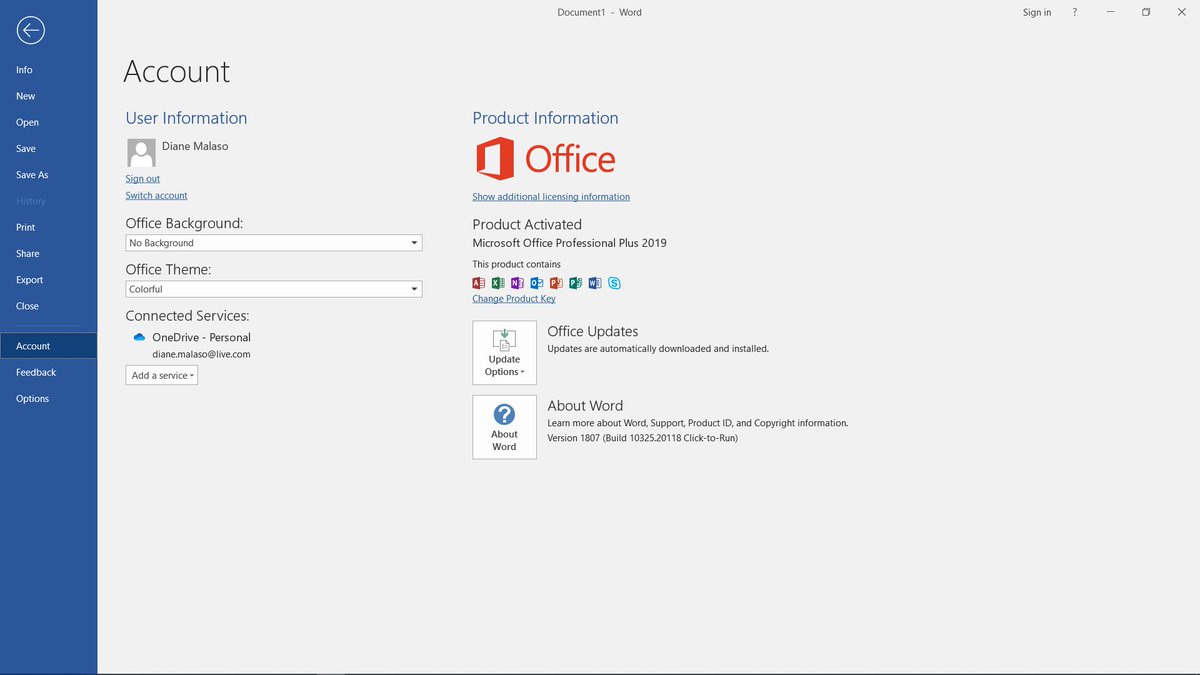This screenshot has width=1200, height=675.
Task: Open the Help question mark in title bar
Action: [1075, 12]
